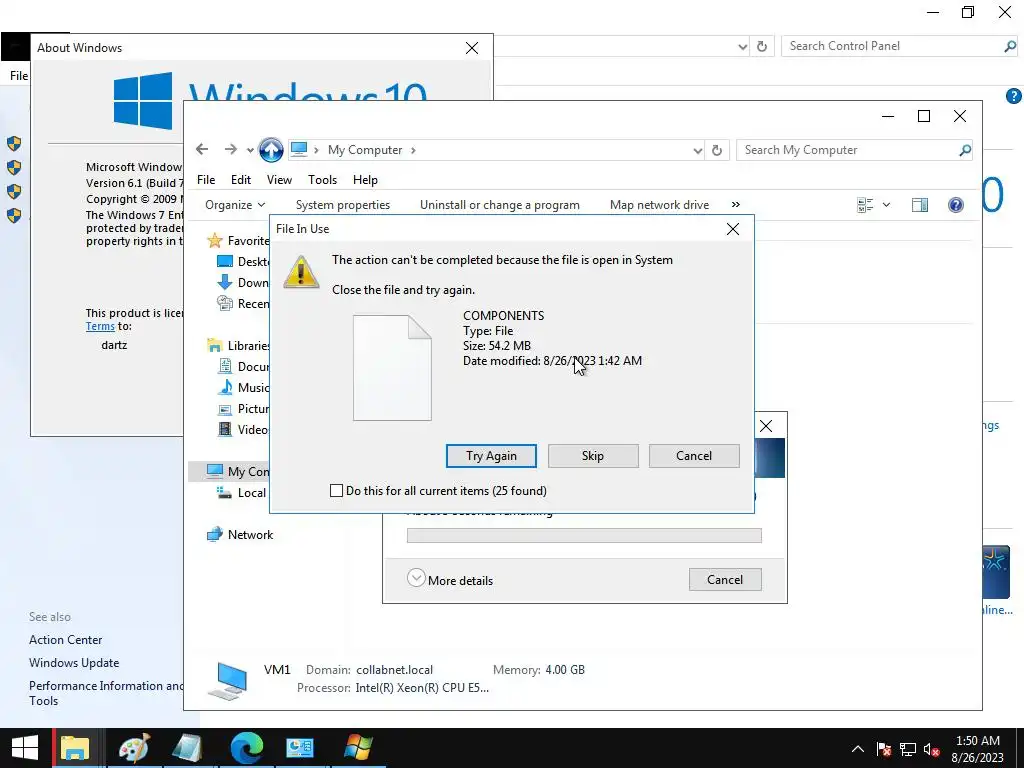Open Paint from taskbar

pos(135,748)
